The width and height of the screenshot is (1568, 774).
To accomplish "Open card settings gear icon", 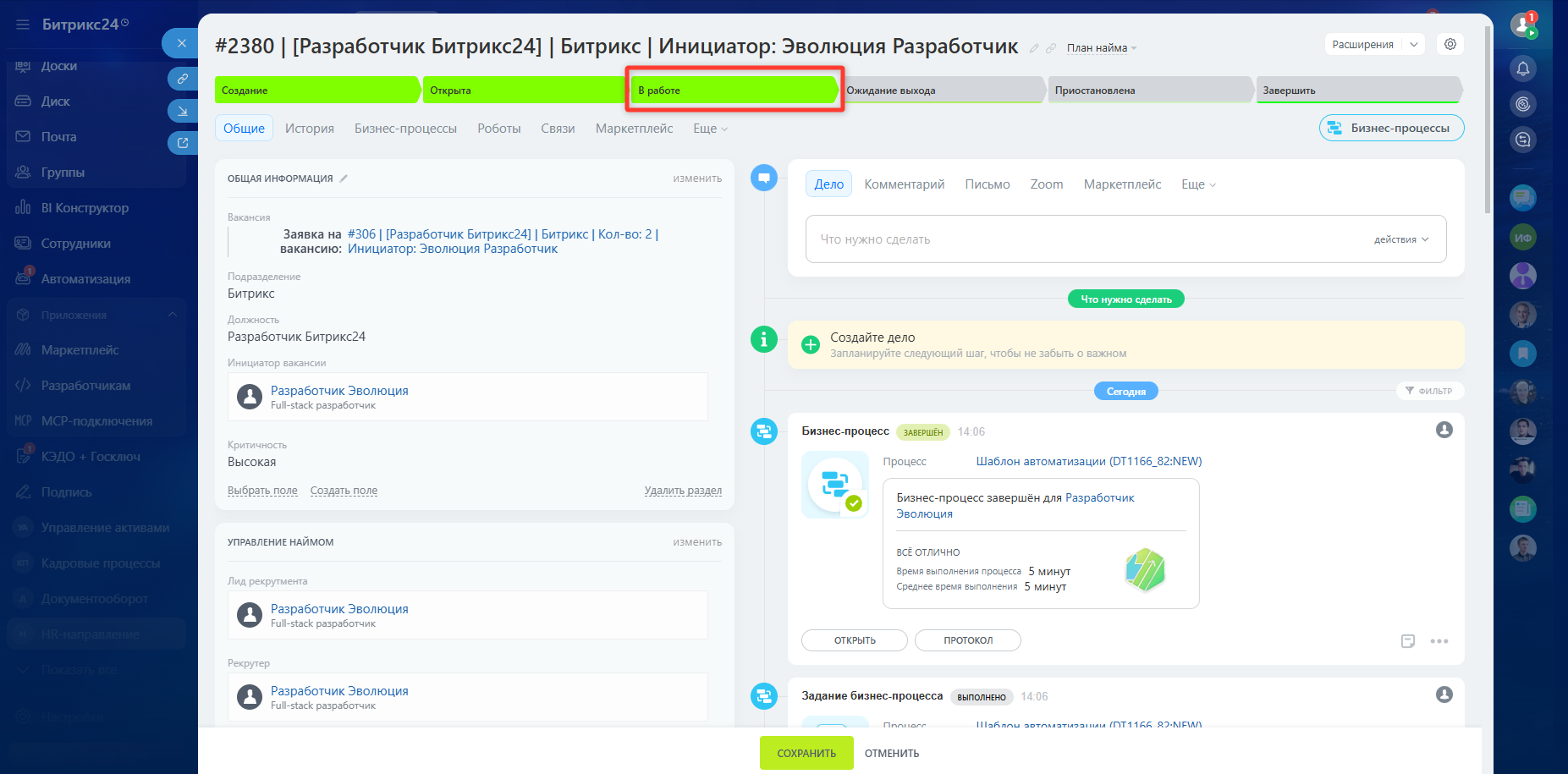I will [1450, 44].
